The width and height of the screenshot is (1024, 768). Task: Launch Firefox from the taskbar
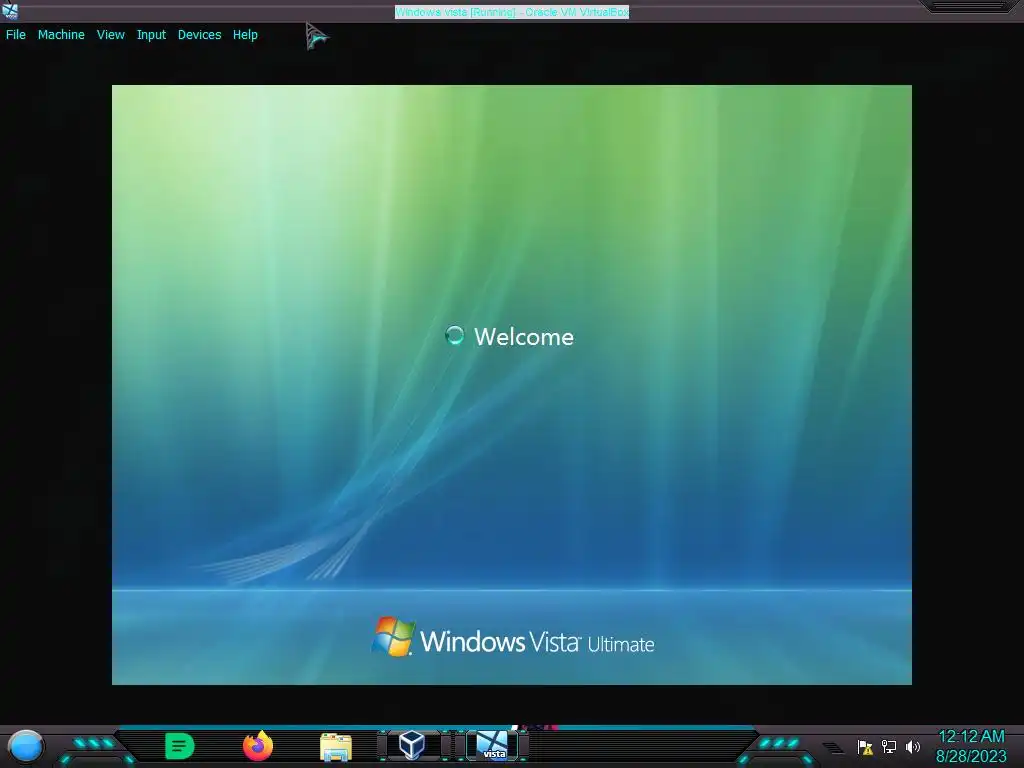pyautogui.click(x=258, y=746)
